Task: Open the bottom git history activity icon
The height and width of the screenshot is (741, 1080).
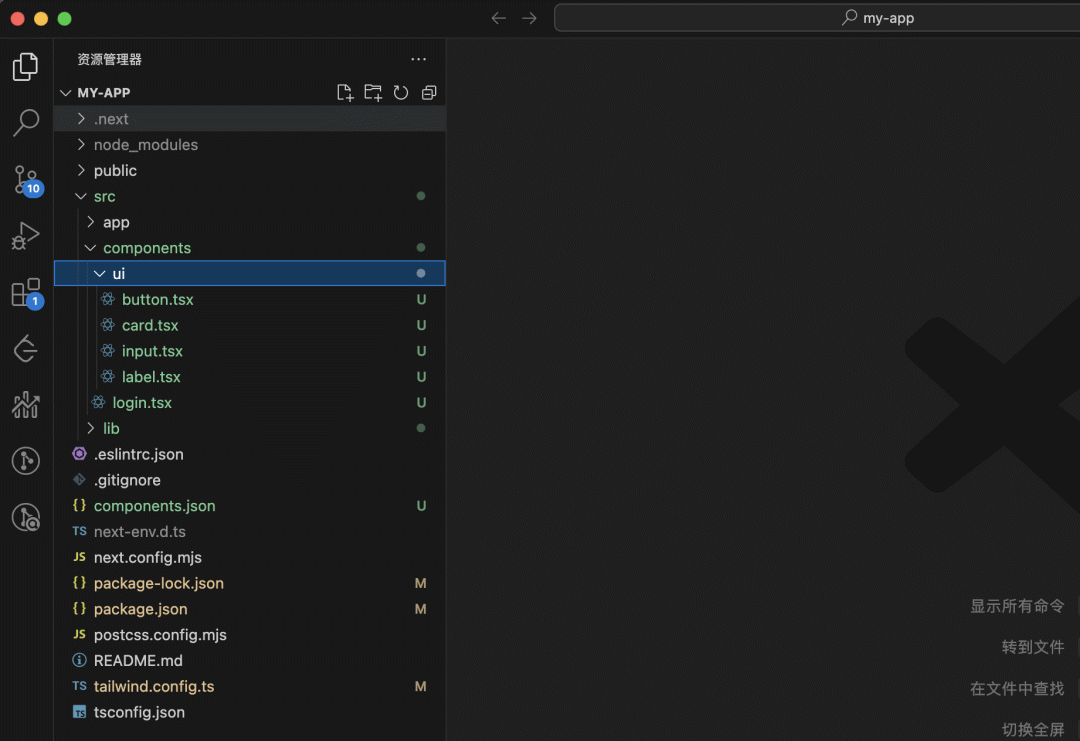Action: [25, 517]
